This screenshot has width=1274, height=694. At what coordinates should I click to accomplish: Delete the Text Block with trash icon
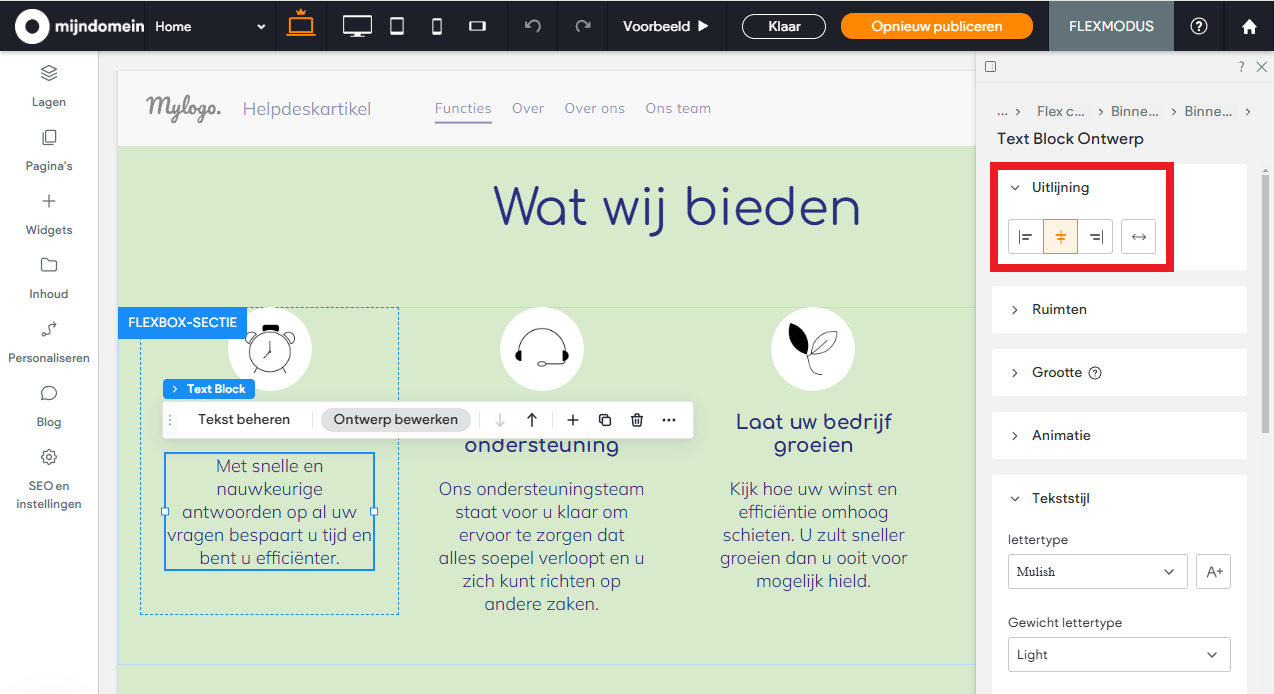coord(637,419)
